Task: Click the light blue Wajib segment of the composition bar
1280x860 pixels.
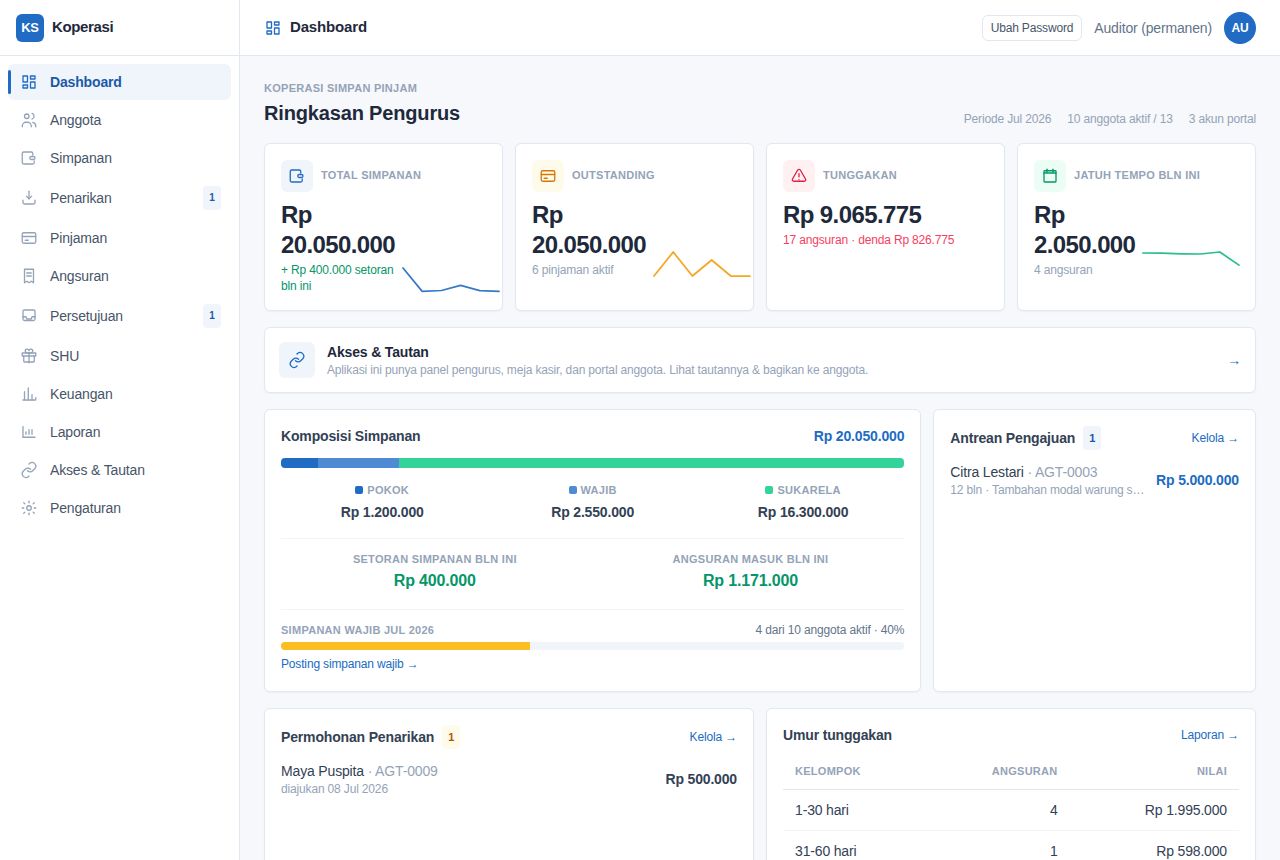Action: click(358, 463)
